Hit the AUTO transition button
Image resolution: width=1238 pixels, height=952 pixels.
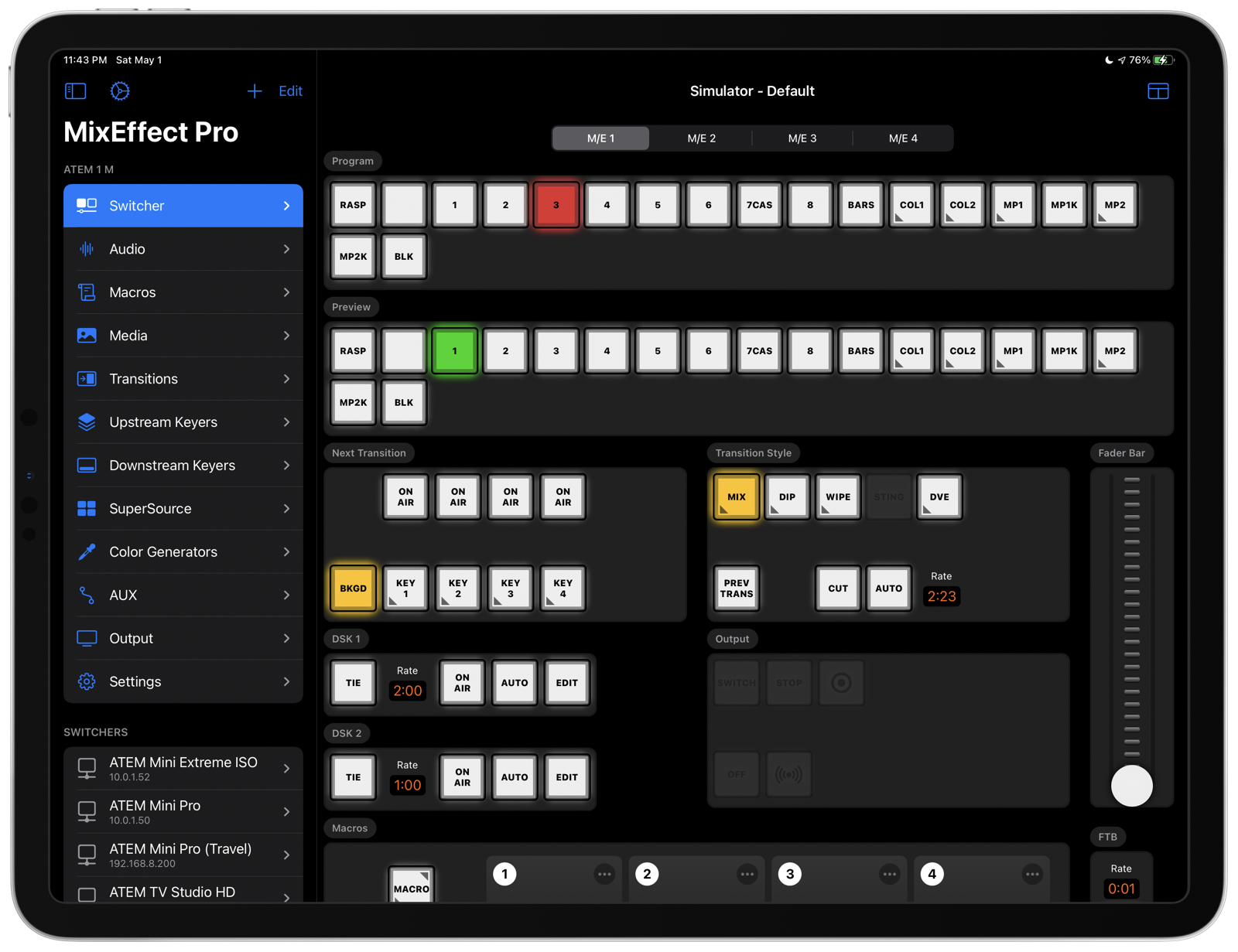click(889, 589)
